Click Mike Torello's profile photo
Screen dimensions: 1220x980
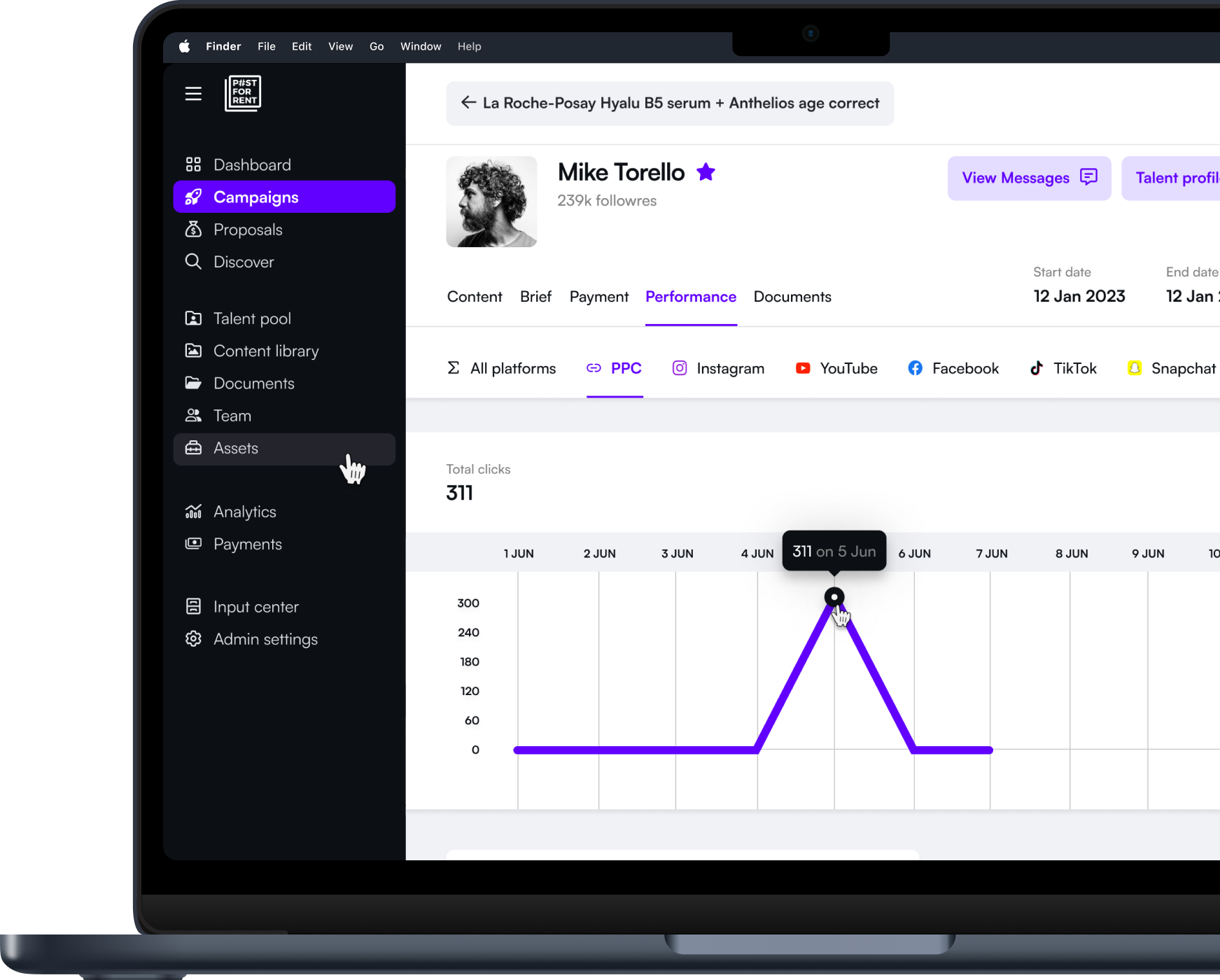tap(492, 202)
